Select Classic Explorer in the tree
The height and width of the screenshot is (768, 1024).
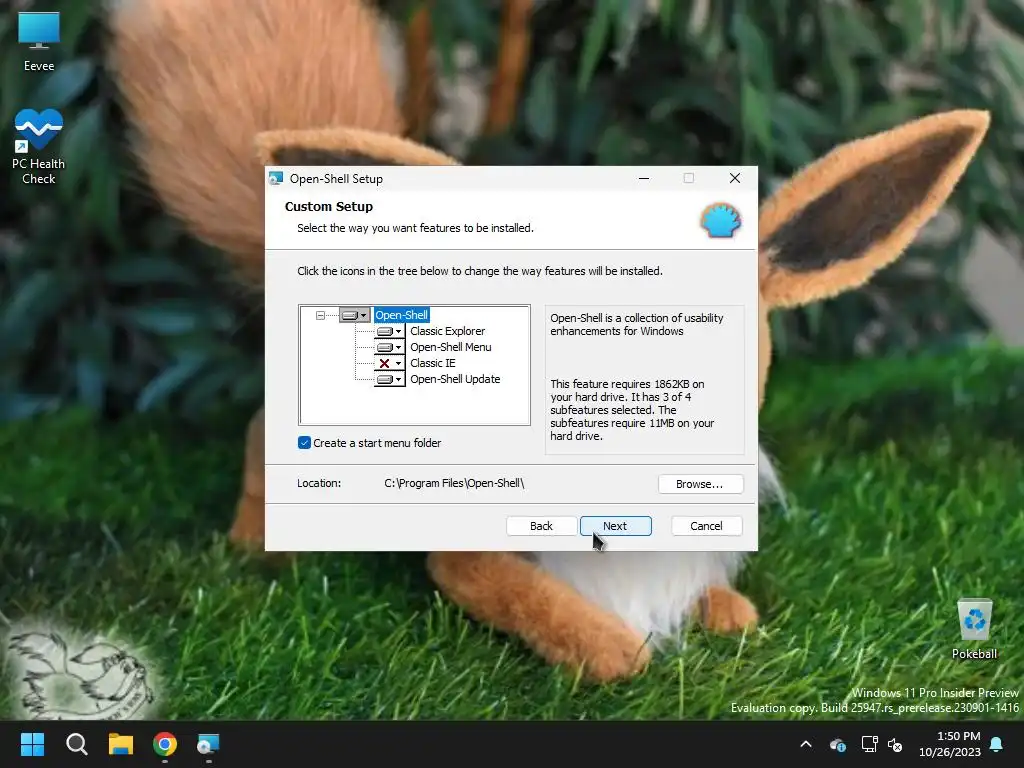click(x=447, y=331)
